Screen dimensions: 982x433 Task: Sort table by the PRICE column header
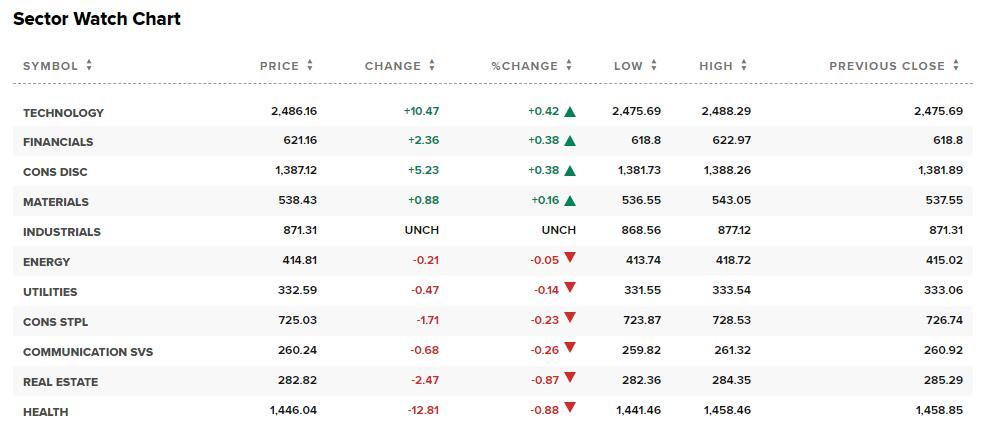279,66
